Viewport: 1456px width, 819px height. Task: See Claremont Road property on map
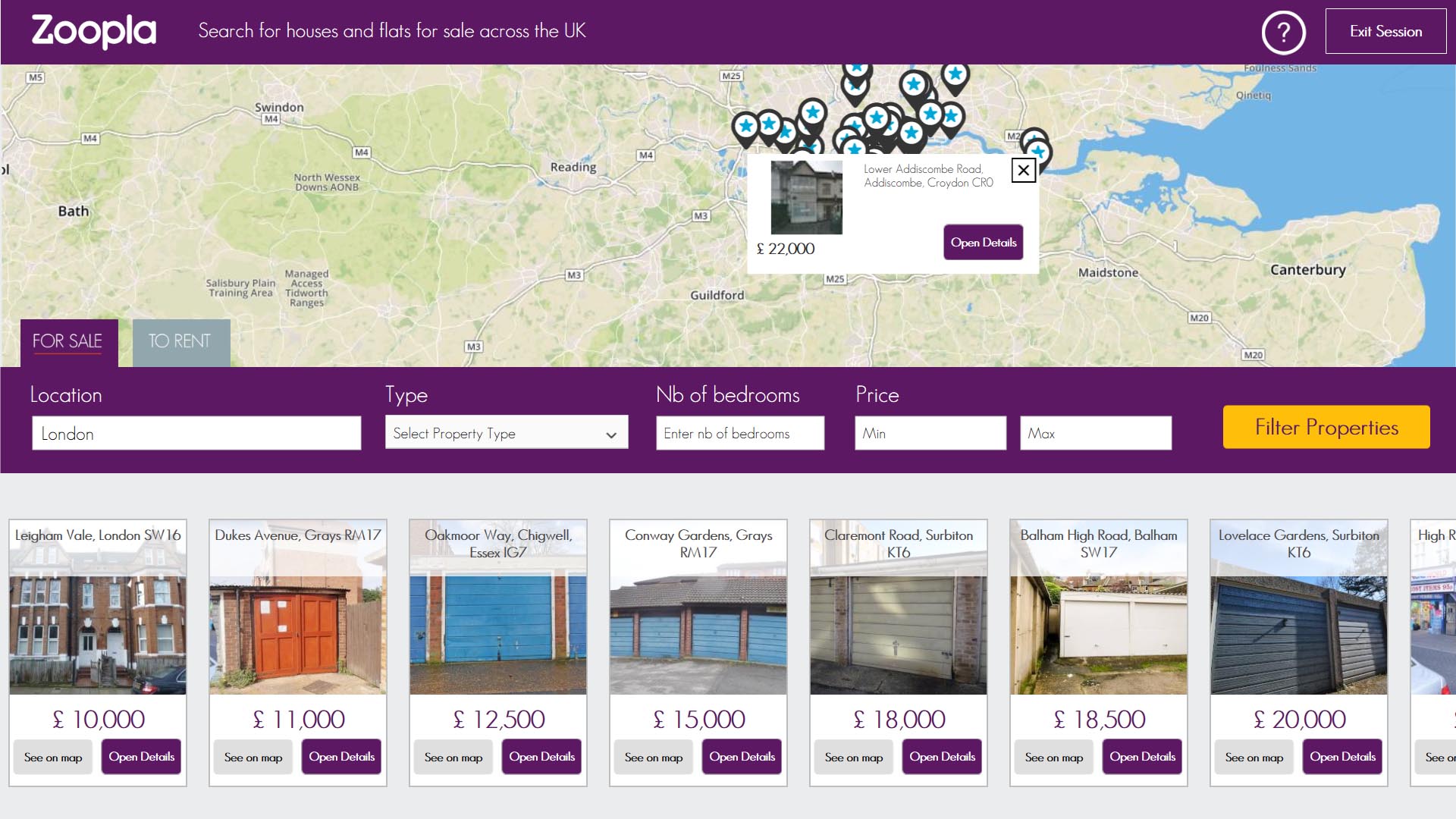click(x=854, y=757)
